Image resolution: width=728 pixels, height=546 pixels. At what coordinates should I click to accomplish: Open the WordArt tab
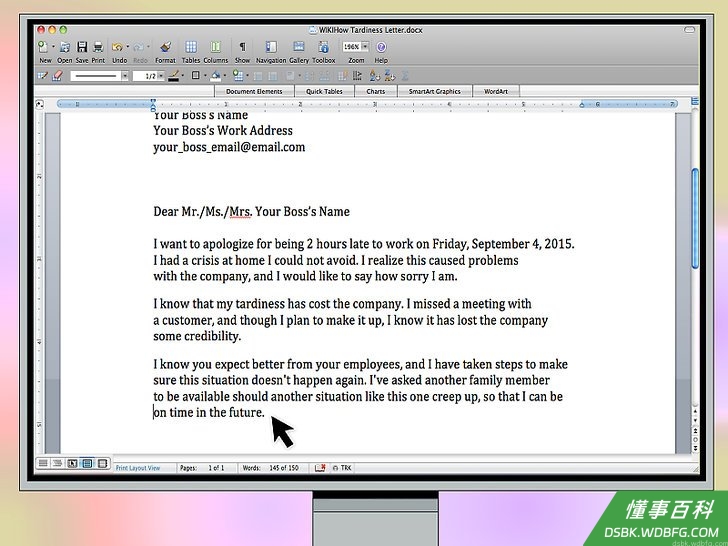click(496, 91)
